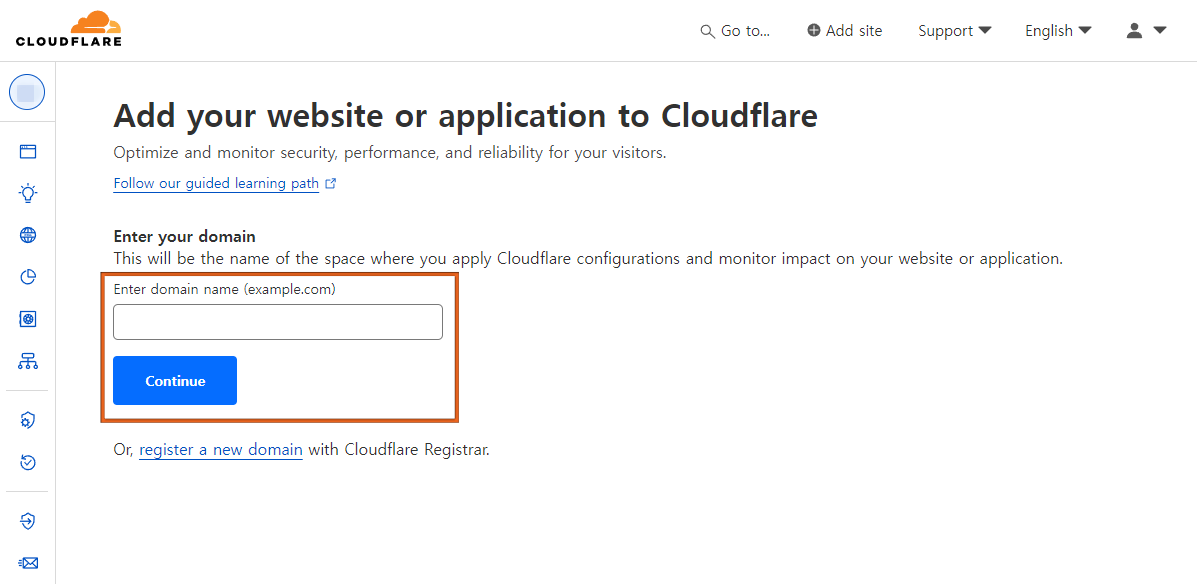Open the shield gear security sidebar icon
Screen dimensions: 1197x584
28,420
